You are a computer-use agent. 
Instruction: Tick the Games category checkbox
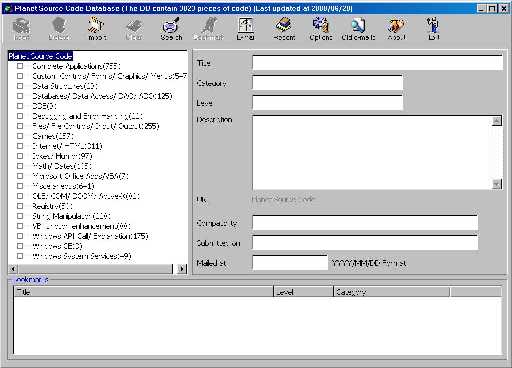pyautogui.click(x=20, y=136)
